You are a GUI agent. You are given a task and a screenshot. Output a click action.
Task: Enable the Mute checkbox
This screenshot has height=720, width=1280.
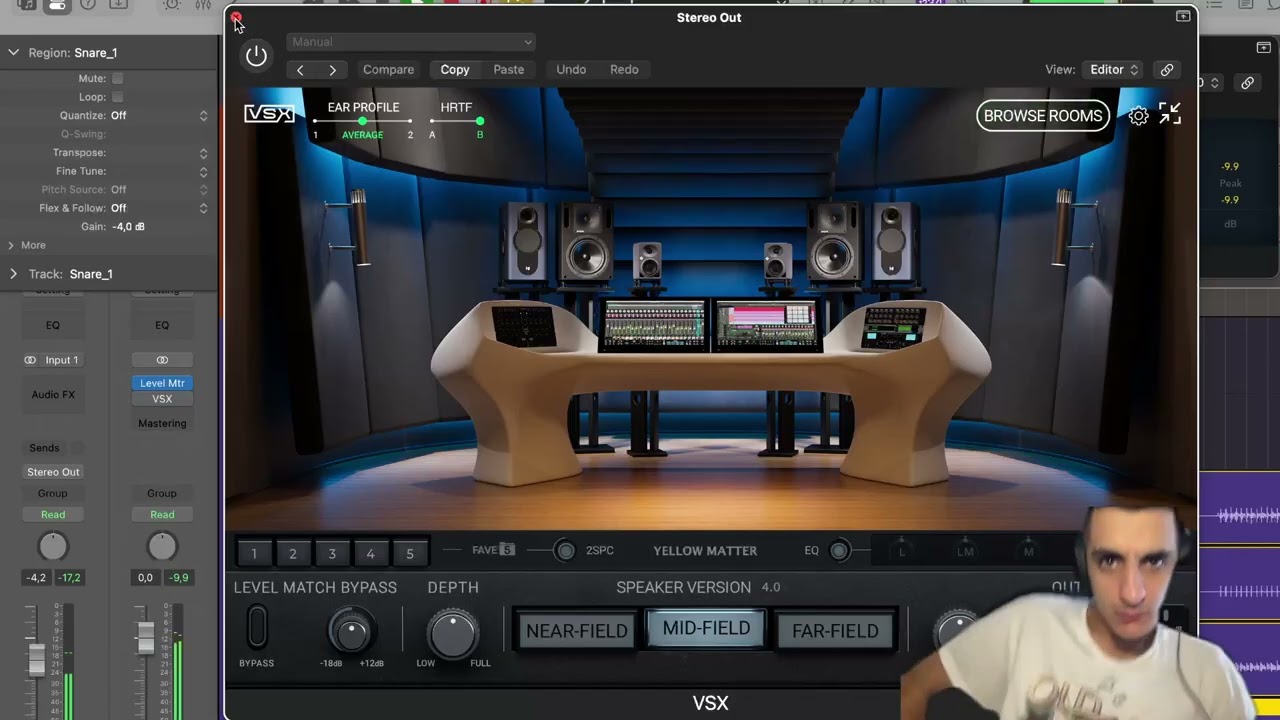pos(117,78)
